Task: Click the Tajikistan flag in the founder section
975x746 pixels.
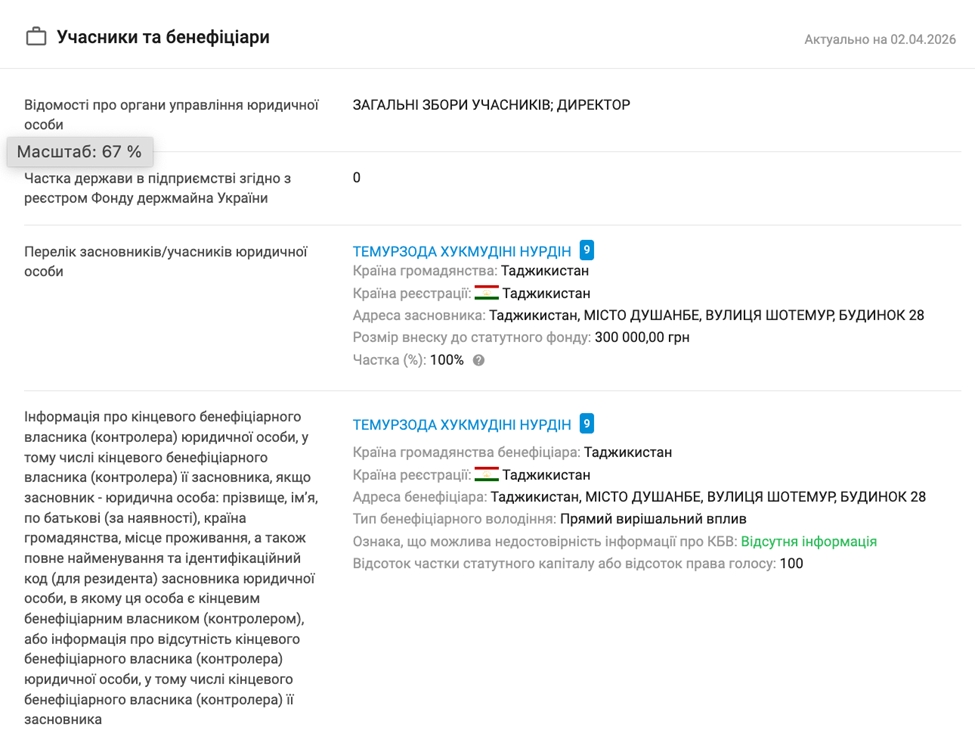Action: tap(487, 293)
